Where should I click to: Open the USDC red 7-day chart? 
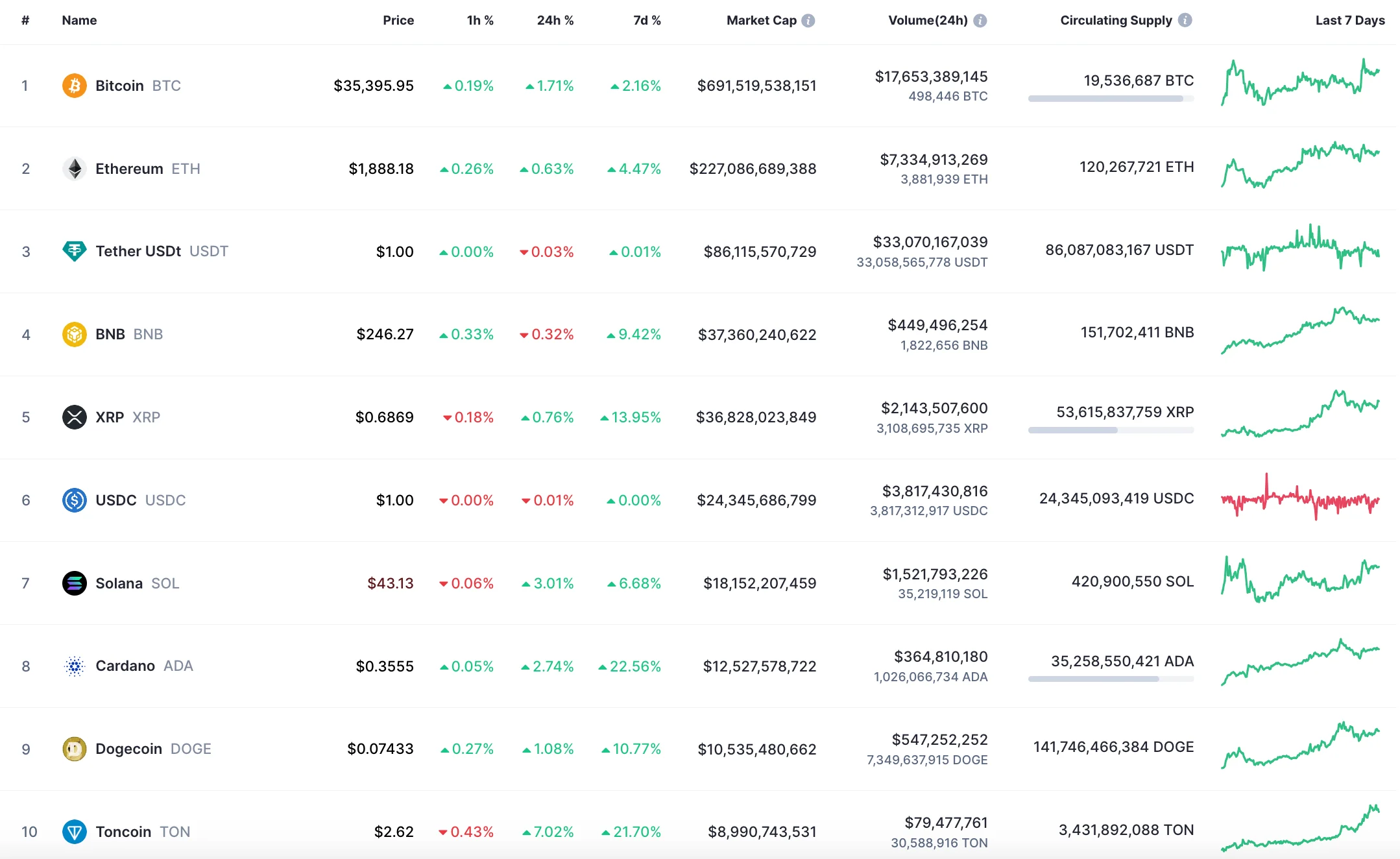point(1300,500)
